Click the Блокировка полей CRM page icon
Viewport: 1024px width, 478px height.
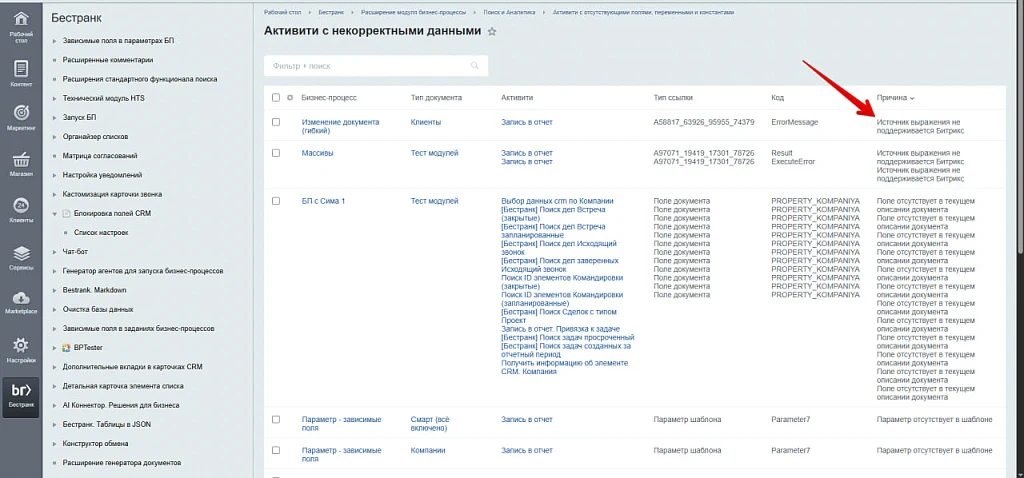(65, 214)
